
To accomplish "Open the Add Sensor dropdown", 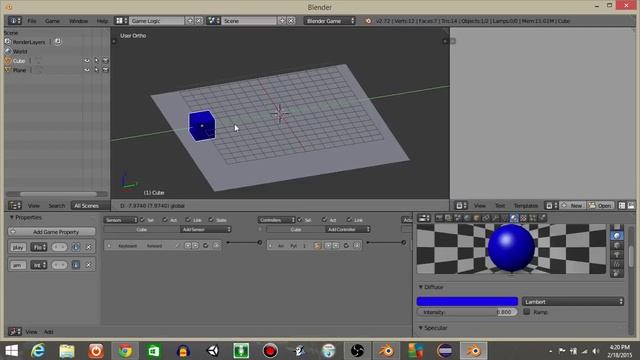I will pyautogui.click(x=206, y=229).
